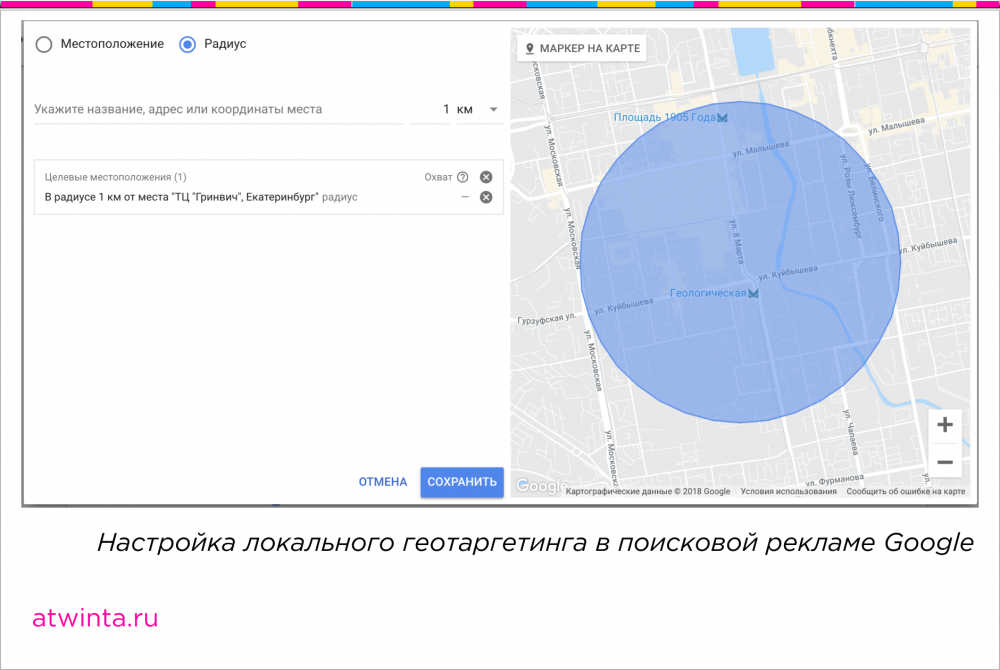Viewport: 1000px width, 670px height.
Task: Click the Геологическая map label
Action: tap(708, 293)
